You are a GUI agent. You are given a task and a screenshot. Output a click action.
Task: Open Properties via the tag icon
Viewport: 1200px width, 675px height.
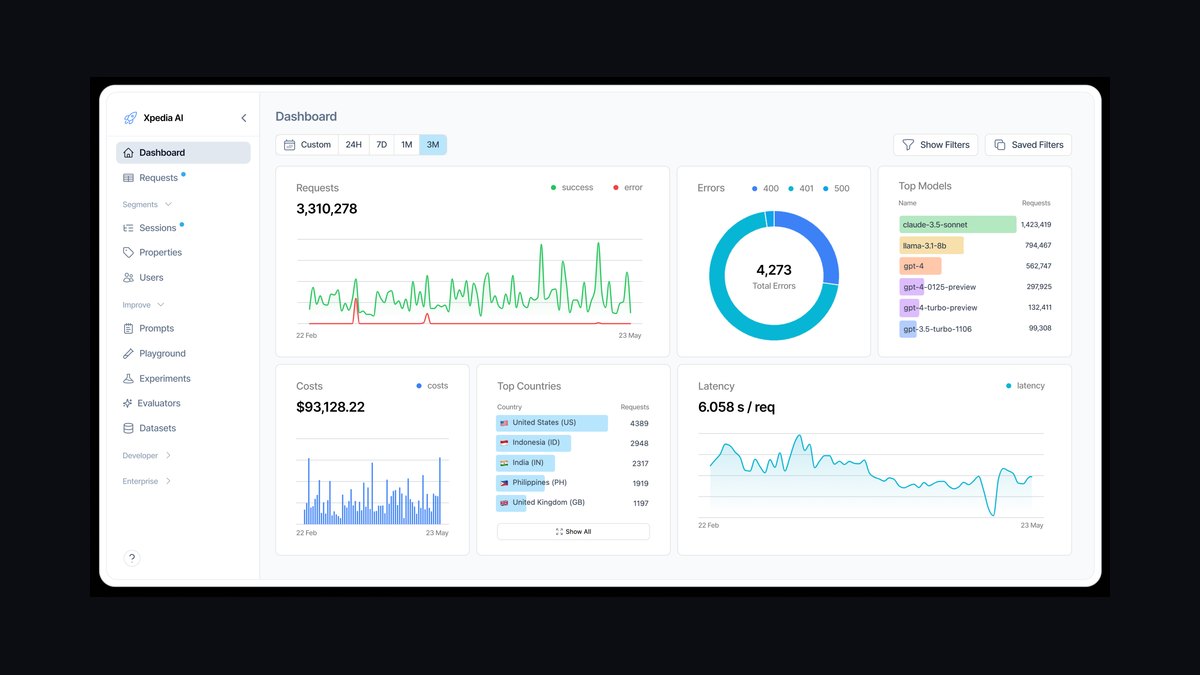[x=128, y=253]
